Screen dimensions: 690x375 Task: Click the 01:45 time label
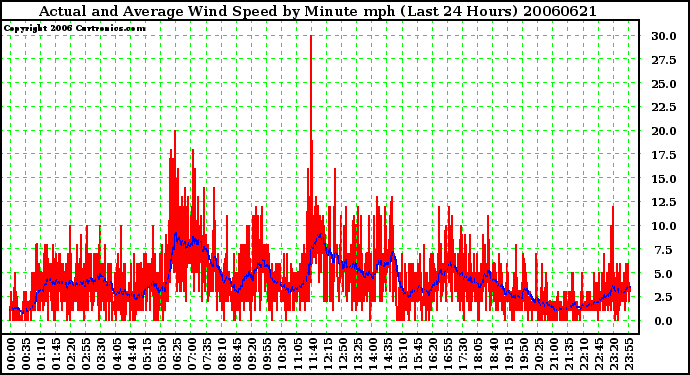point(56,354)
